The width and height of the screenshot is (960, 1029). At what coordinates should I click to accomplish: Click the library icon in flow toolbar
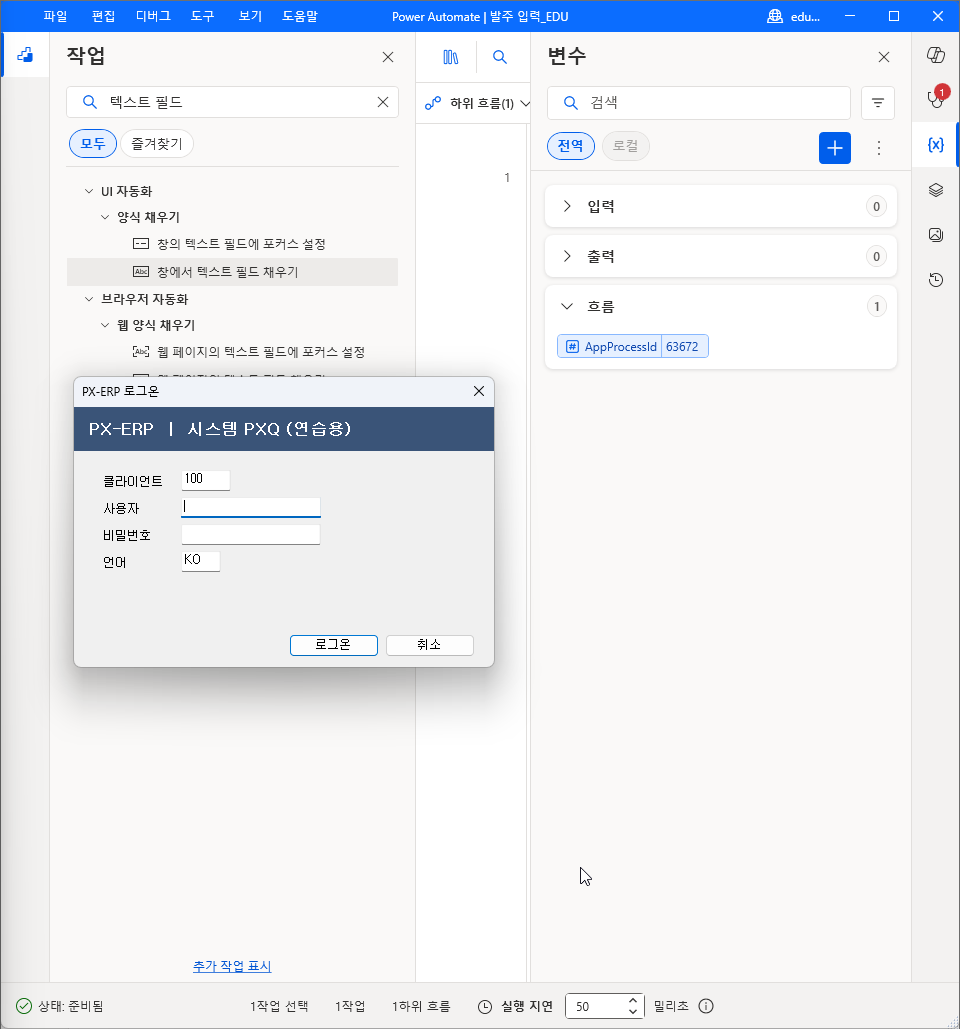click(x=451, y=57)
